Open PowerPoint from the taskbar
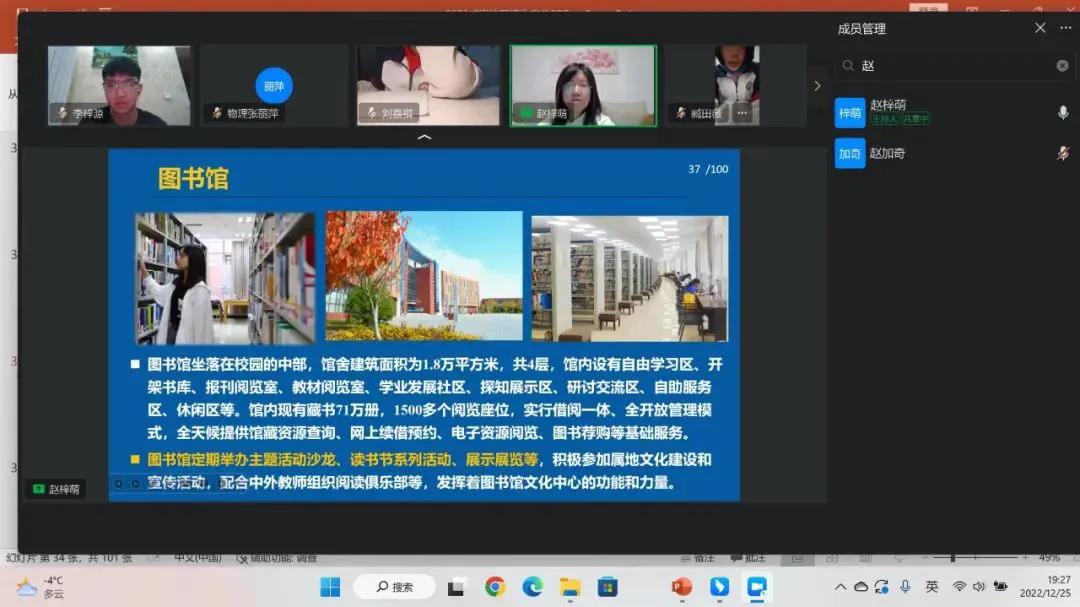Screen dimensions: 1080x607 pyautogui.click(x=679, y=585)
